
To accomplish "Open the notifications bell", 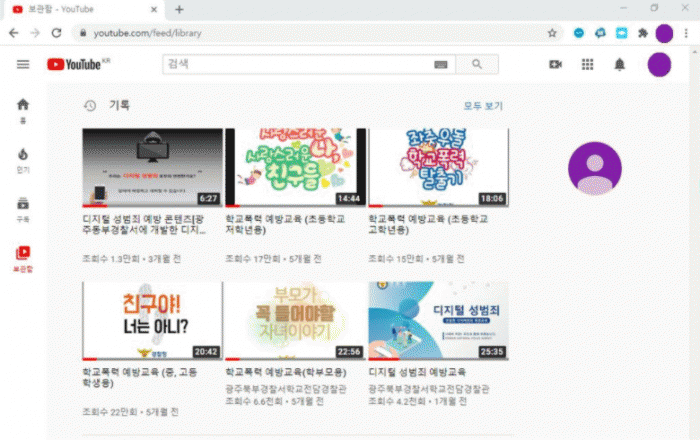I will 619,64.
